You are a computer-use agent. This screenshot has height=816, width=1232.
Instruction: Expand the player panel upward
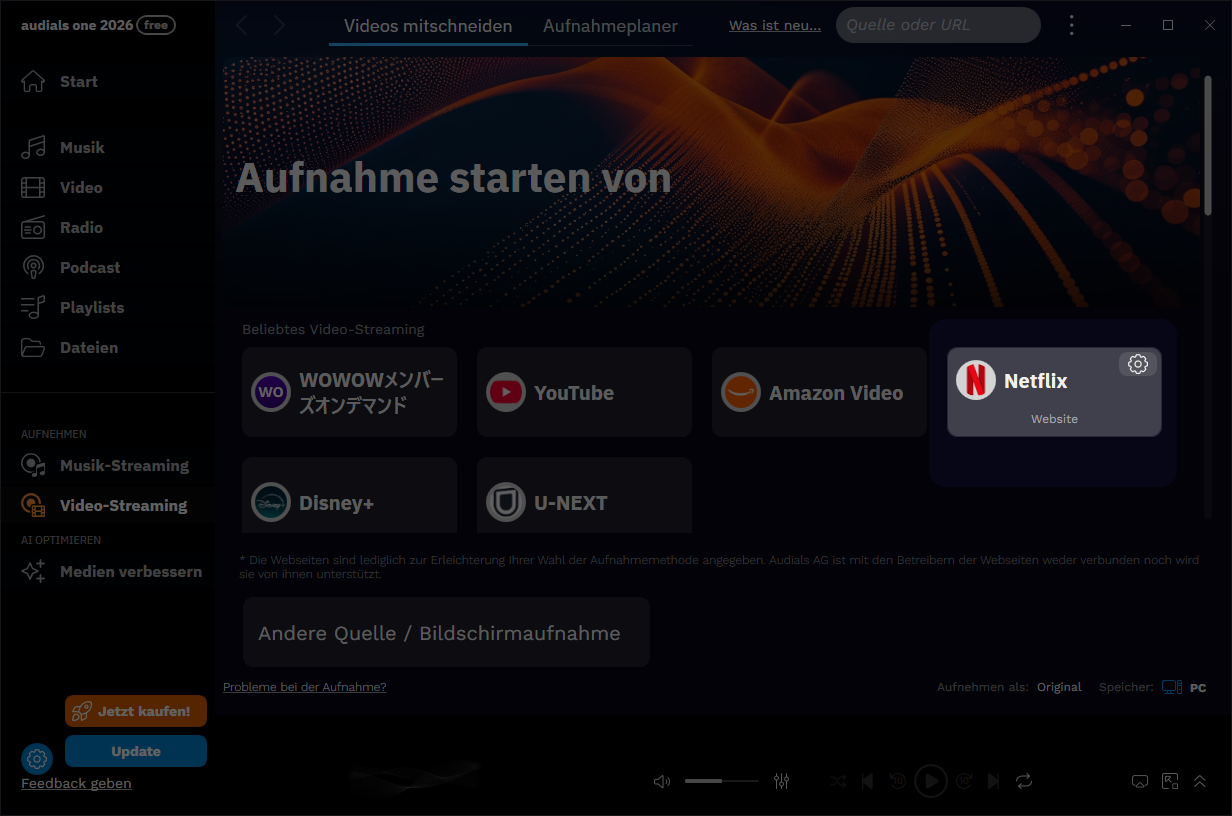1200,781
